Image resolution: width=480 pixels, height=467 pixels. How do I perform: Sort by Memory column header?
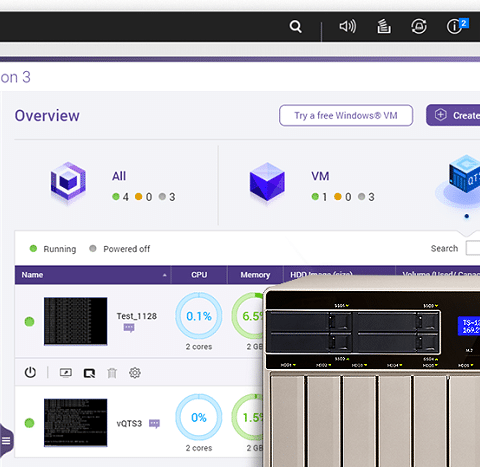255,275
